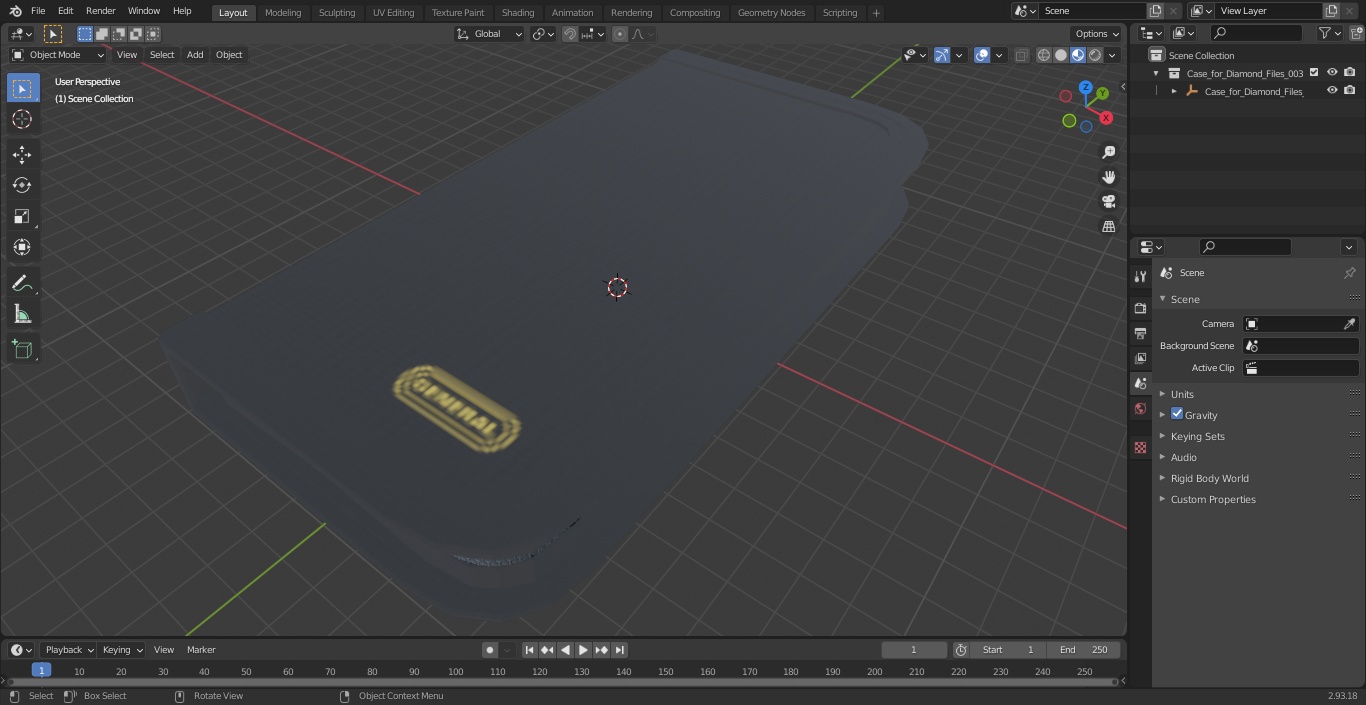Toggle X-ray mode
The width and height of the screenshot is (1366, 705).
tap(1021, 55)
